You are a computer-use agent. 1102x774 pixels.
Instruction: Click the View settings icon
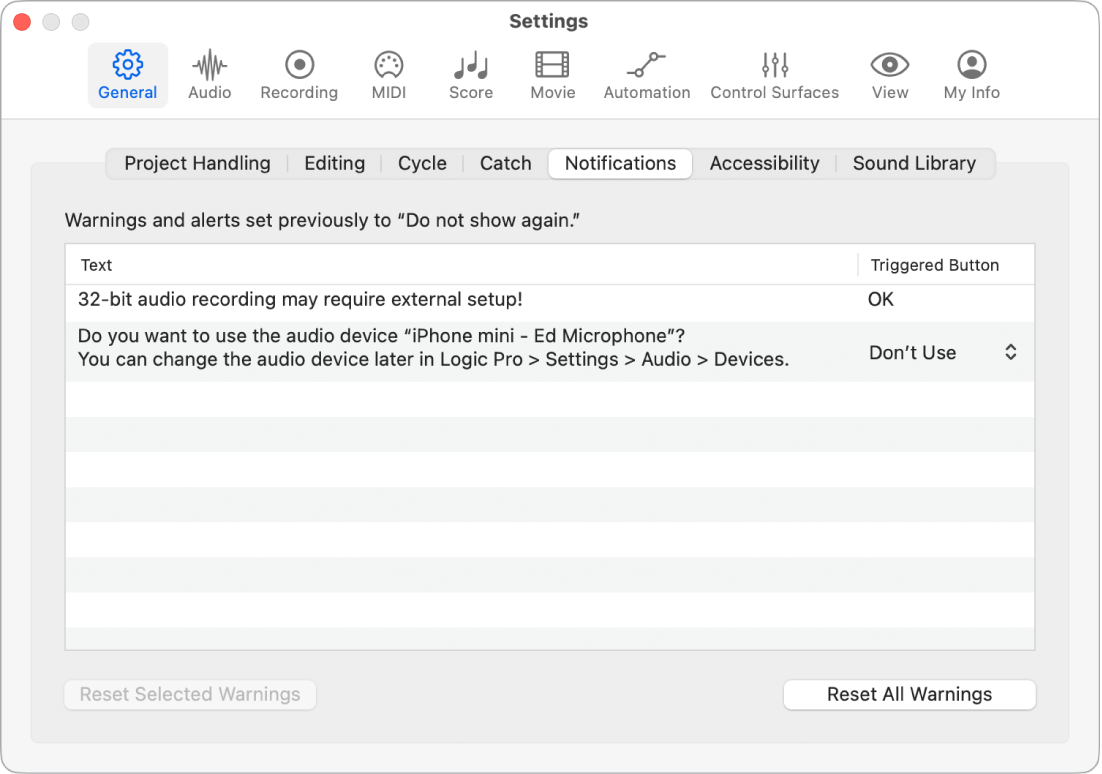889,75
